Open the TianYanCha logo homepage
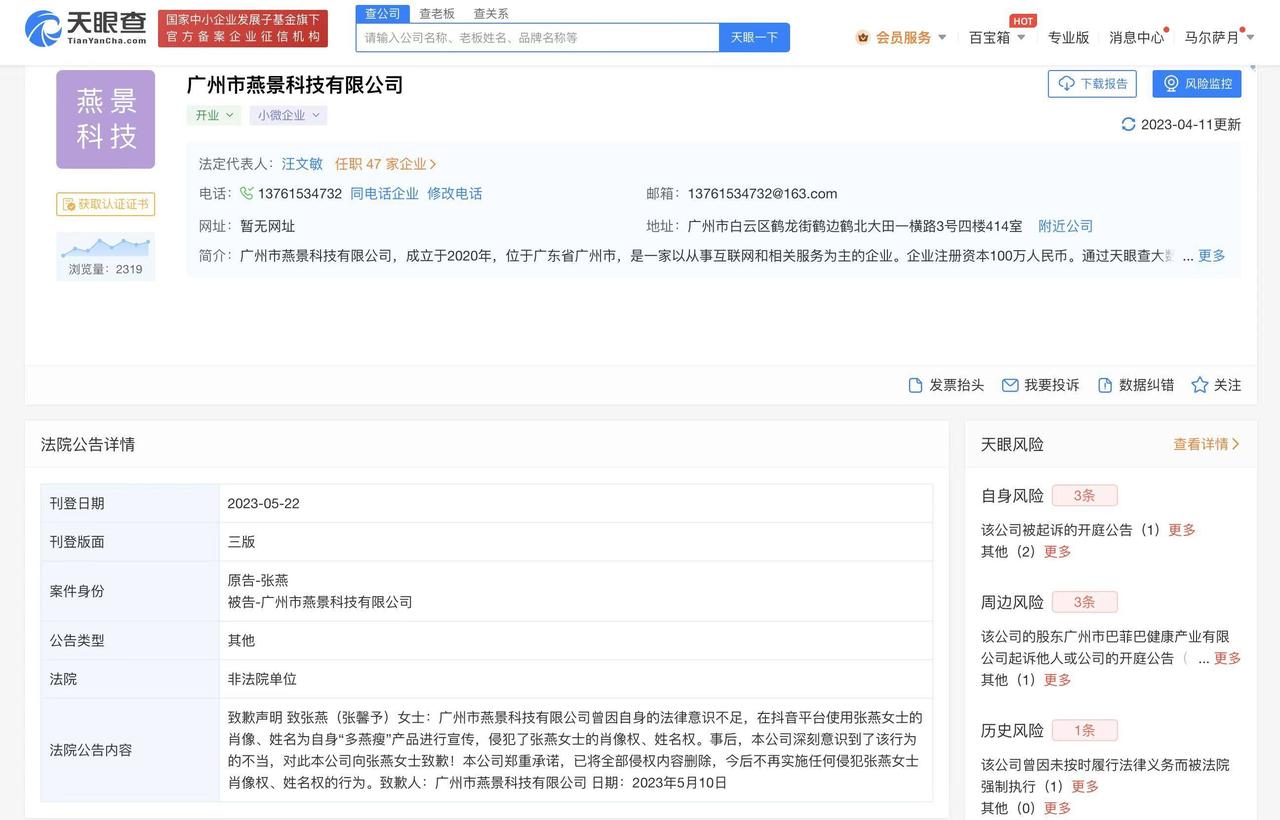 click(x=85, y=28)
